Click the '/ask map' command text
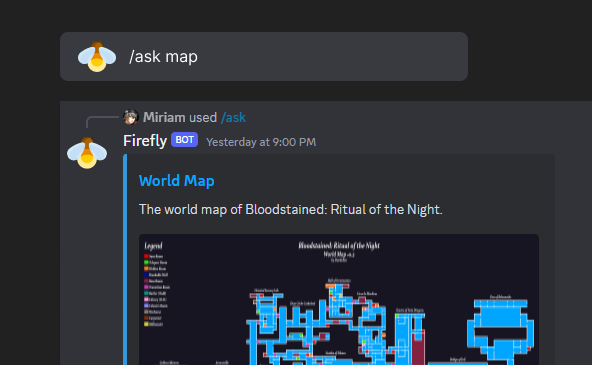This screenshot has height=365, width=592. click(163, 57)
